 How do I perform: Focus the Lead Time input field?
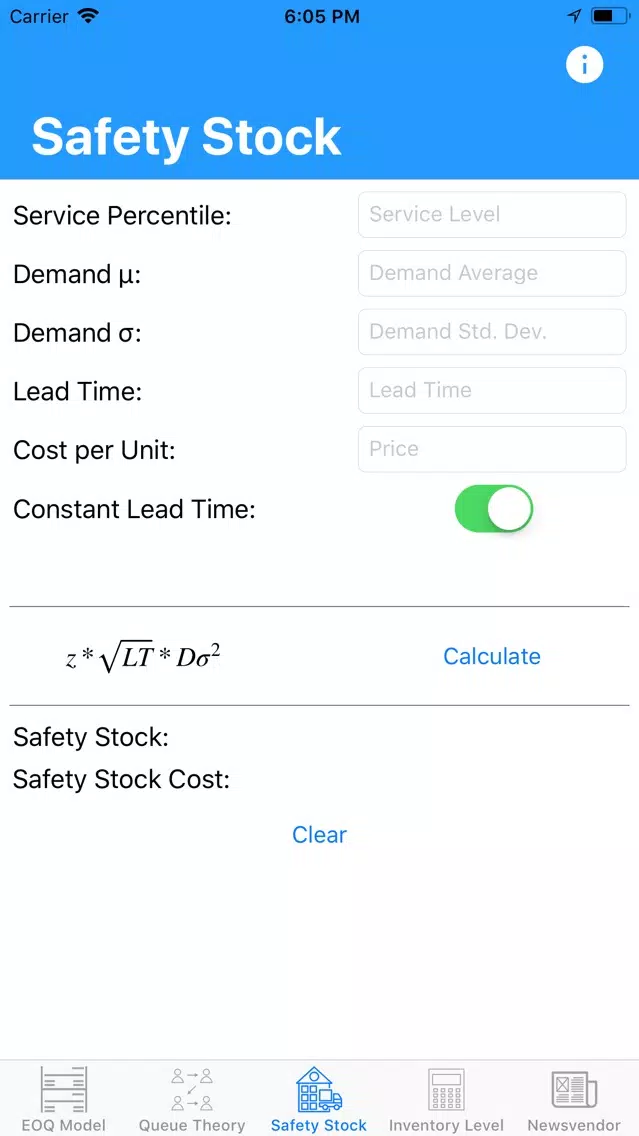pos(492,390)
